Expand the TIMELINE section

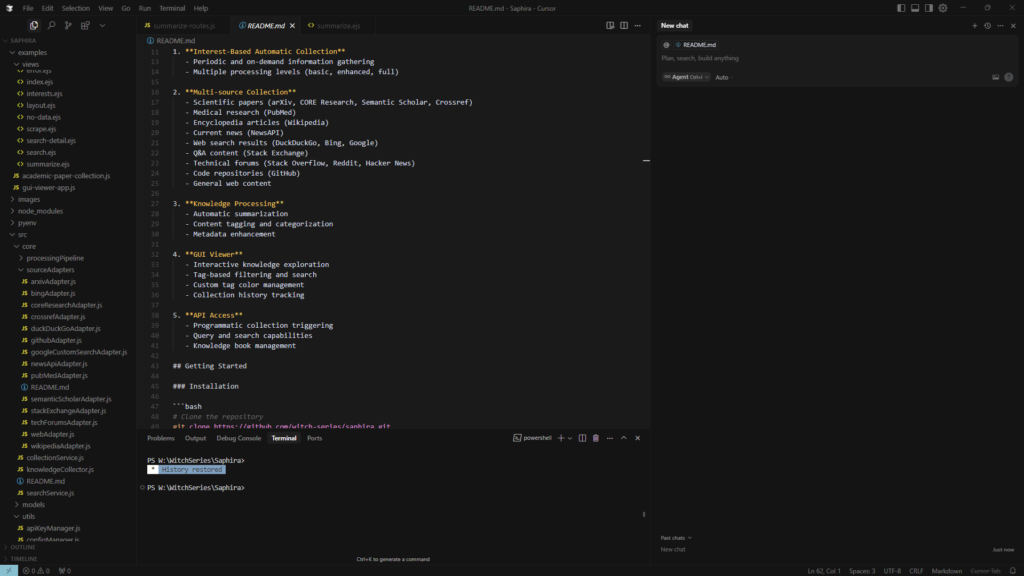point(24,559)
